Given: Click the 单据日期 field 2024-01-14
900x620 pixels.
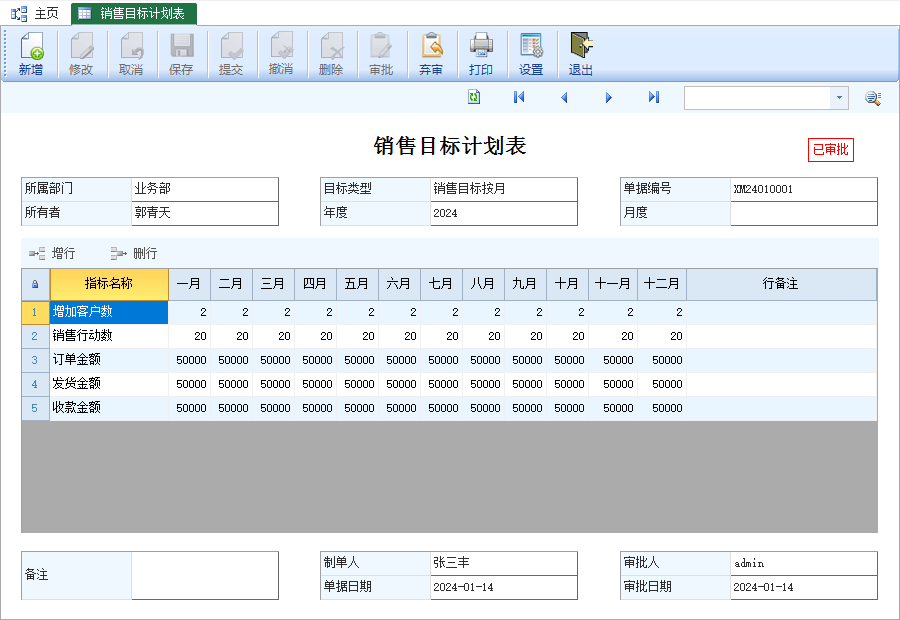Looking at the screenshot, I should [504, 587].
